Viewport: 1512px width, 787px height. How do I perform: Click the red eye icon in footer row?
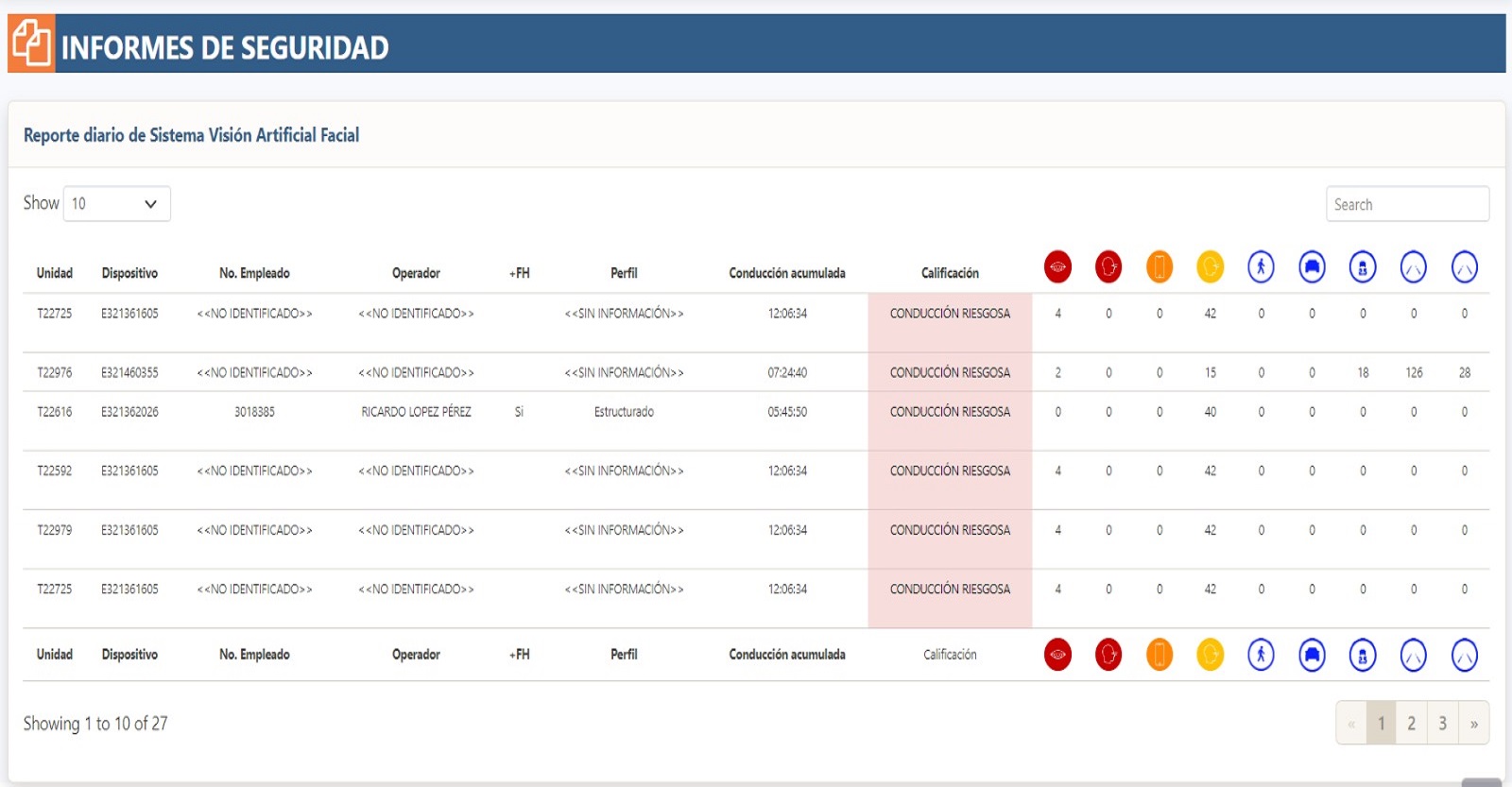pos(1057,655)
